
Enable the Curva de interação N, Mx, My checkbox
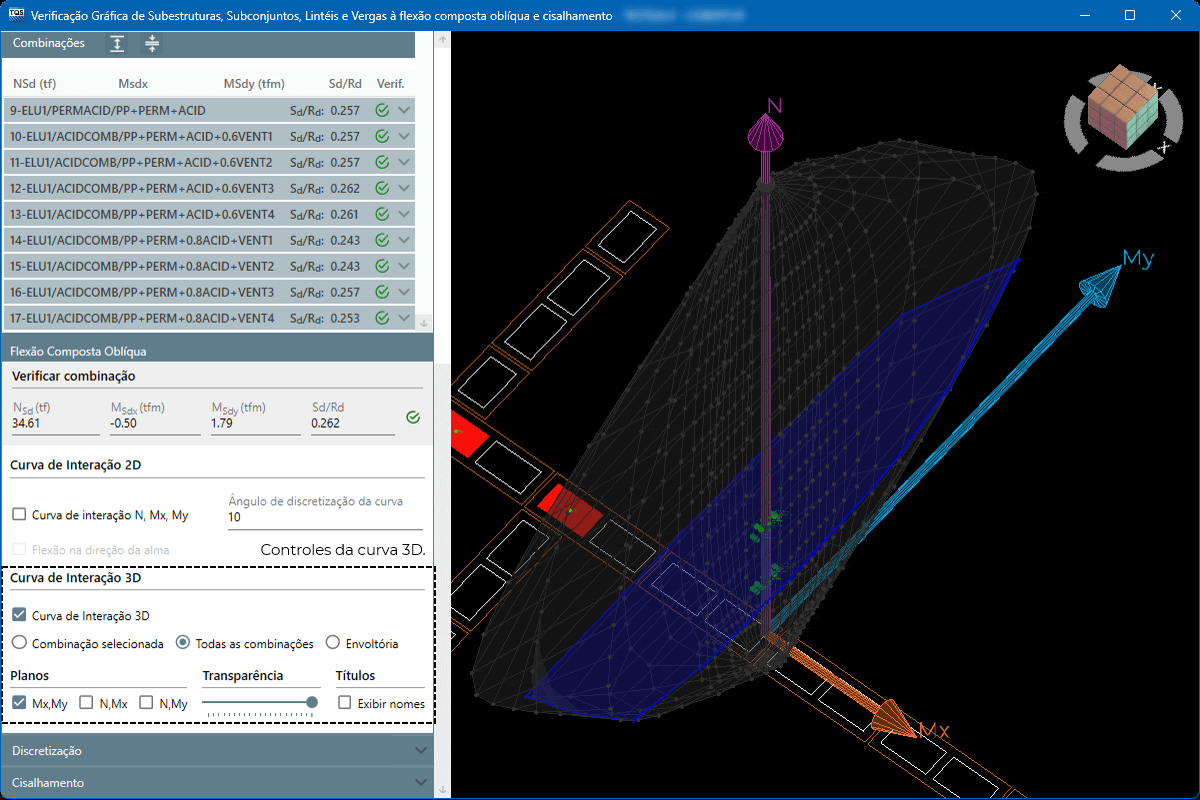tap(19, 515)
